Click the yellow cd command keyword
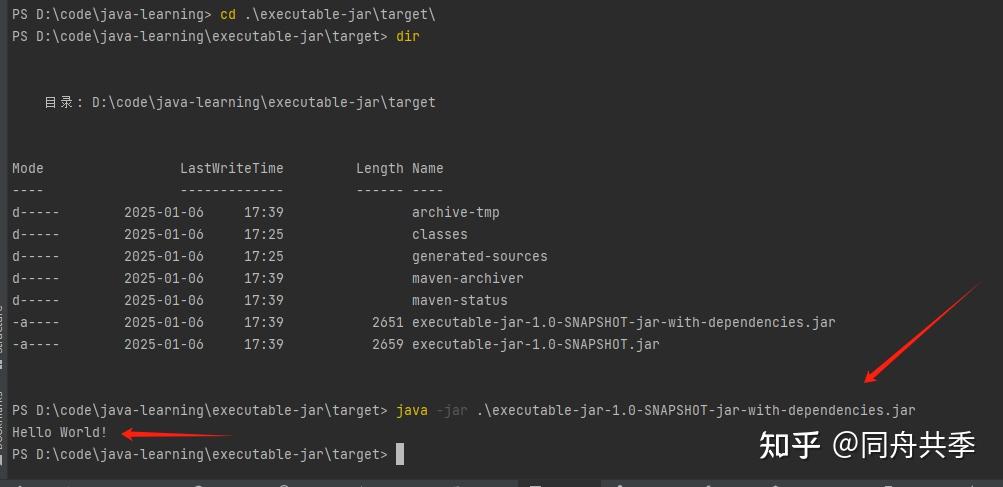 [x=227, y=14]
